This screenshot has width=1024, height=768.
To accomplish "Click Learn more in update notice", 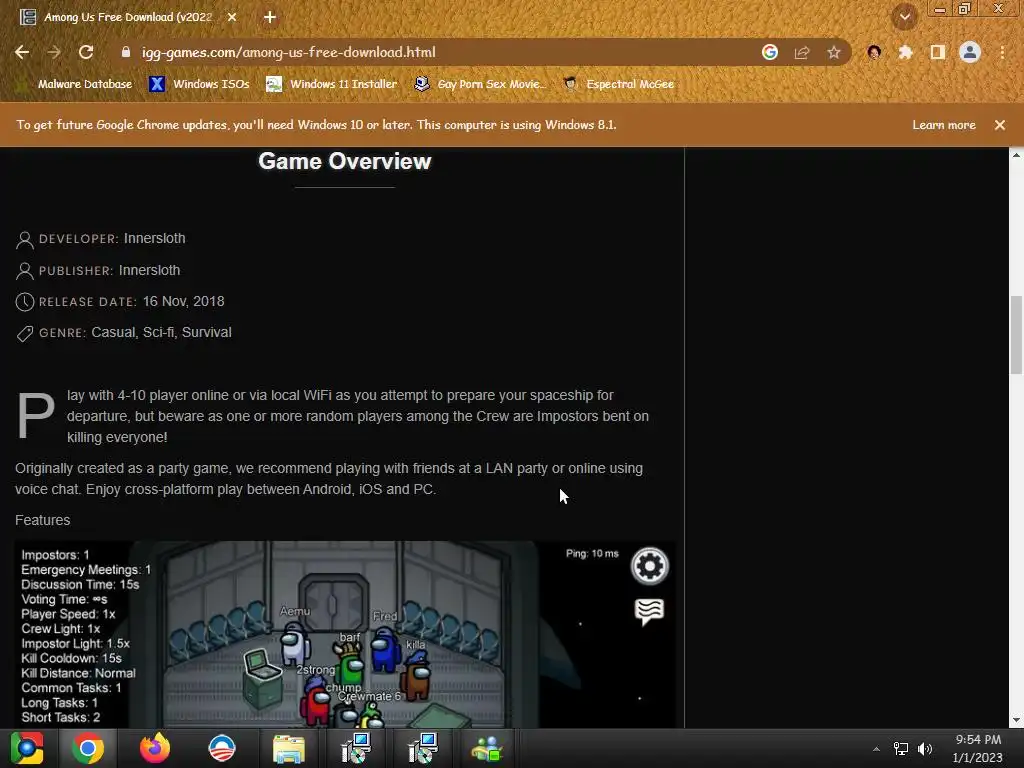I will click(x=944, y=125).
